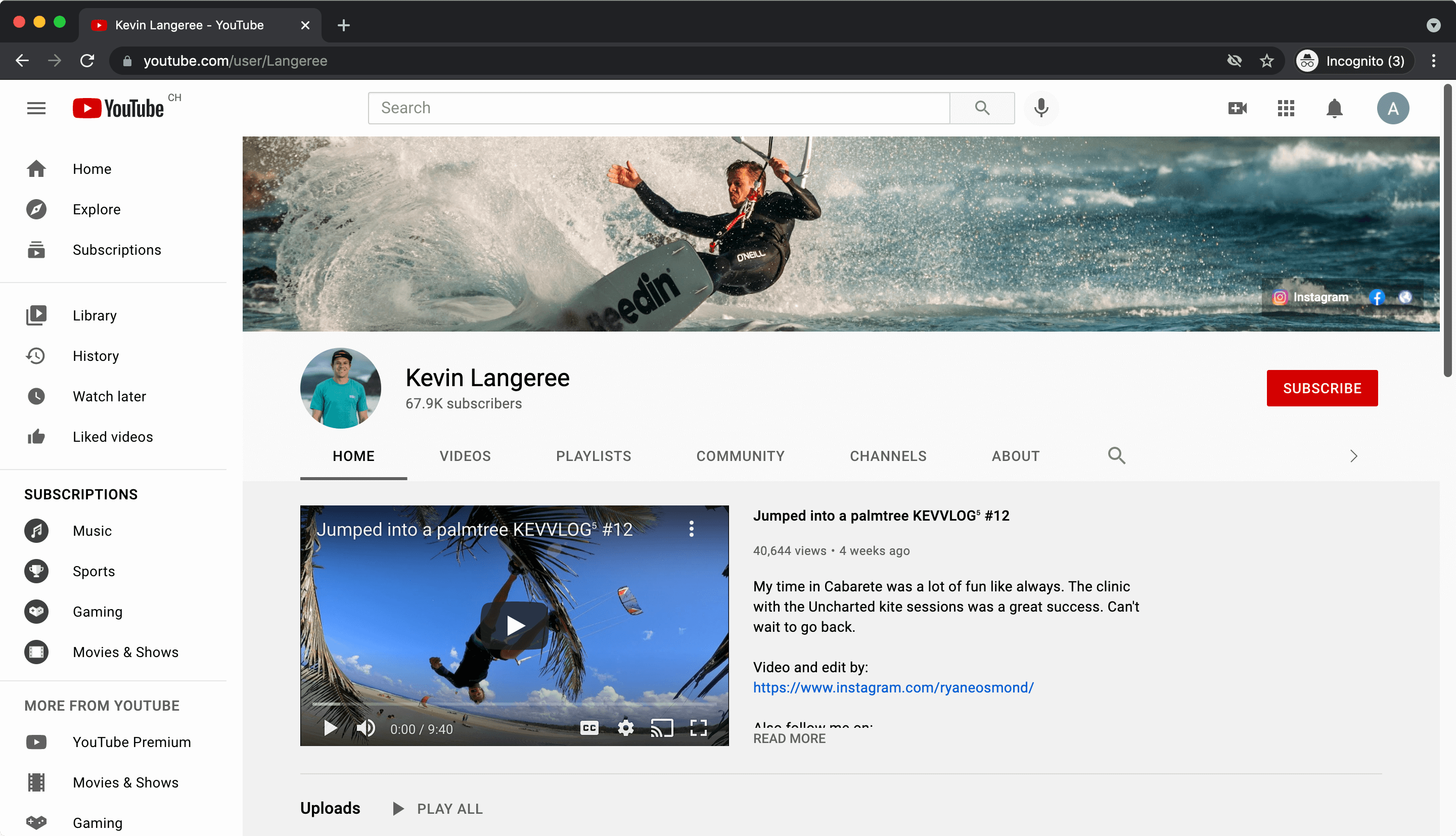Open the Facebook icon on the banner
Screen dimensions: 1456x836
(x=1376, y=297)
